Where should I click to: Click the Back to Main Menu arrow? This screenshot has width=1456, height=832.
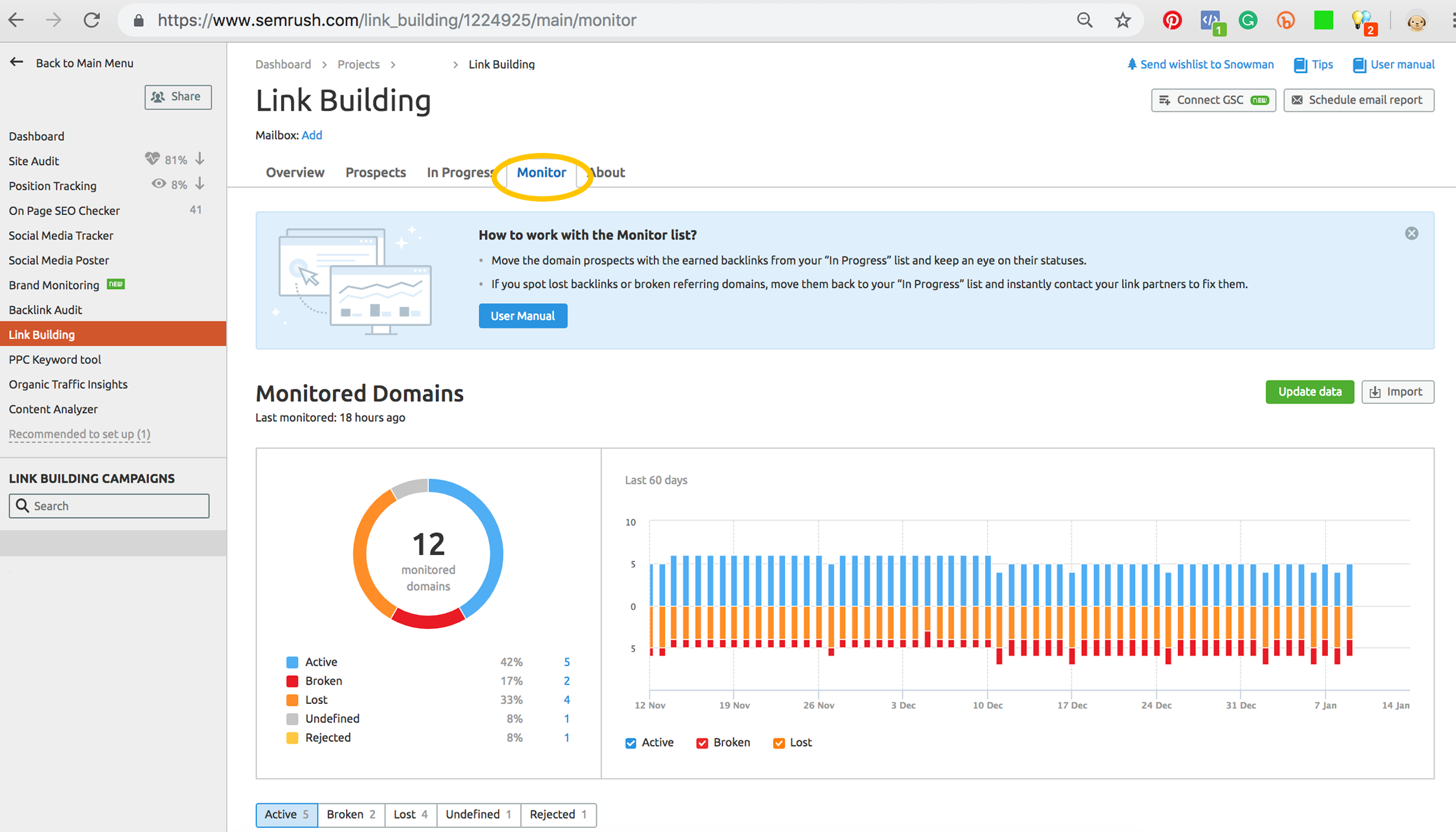16,62
